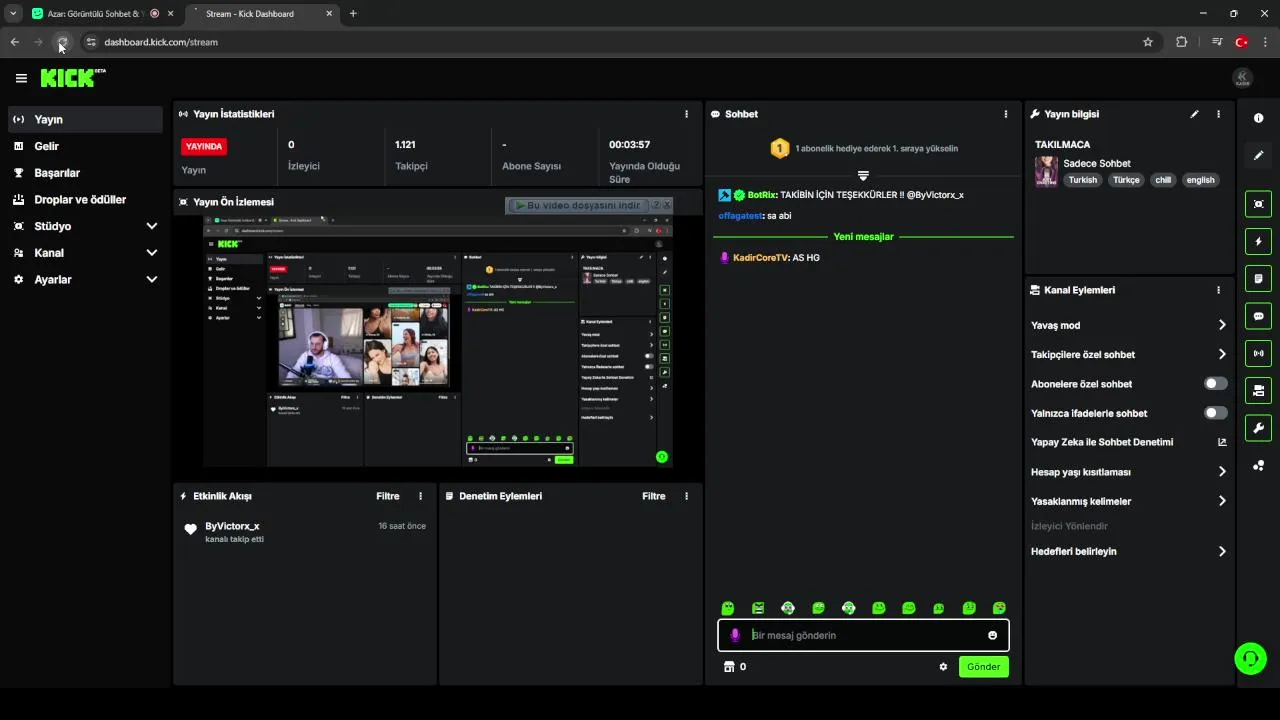
Task: Click the stream preview video thumbnail
Action: (x=438, y=340)
